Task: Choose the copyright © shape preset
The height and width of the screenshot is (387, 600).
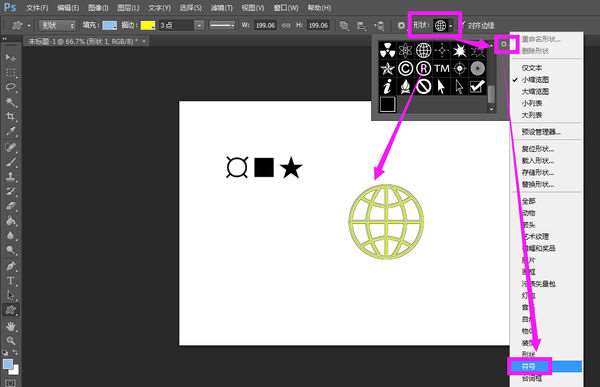Action: coord(405,69)
